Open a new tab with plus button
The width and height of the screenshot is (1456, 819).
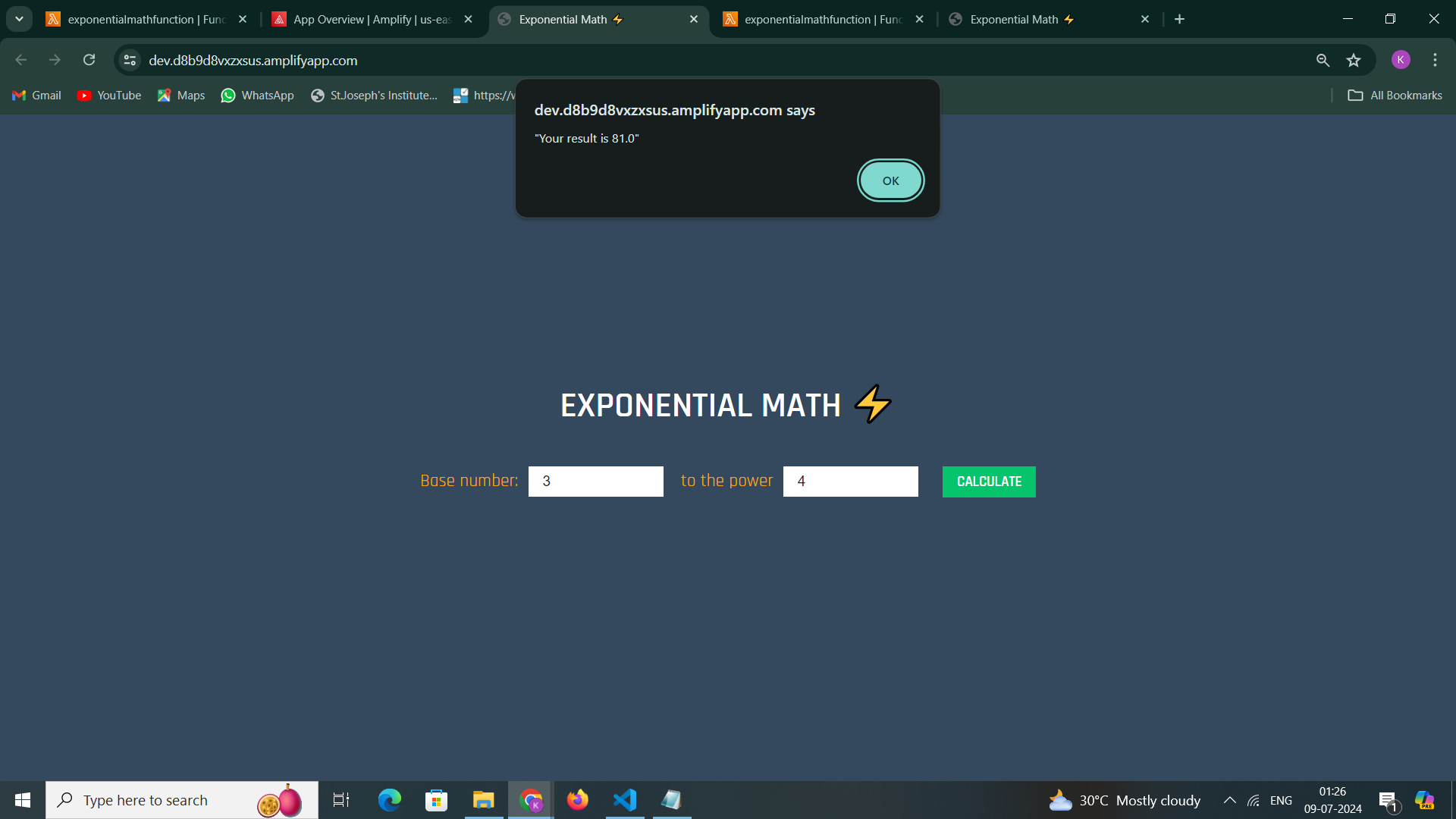coord(1179,19)
